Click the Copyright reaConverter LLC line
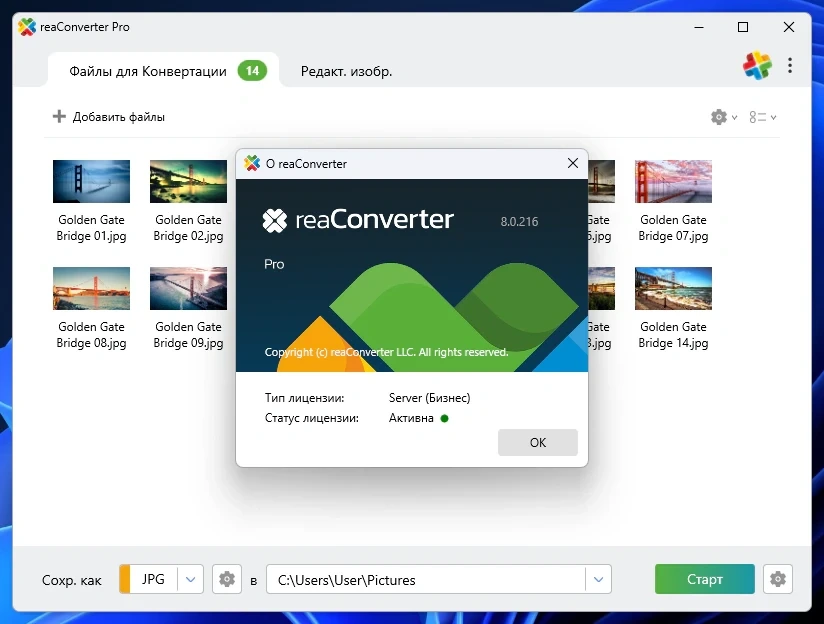The height and width of the screenshot is (624, 824). coord(386,352)
